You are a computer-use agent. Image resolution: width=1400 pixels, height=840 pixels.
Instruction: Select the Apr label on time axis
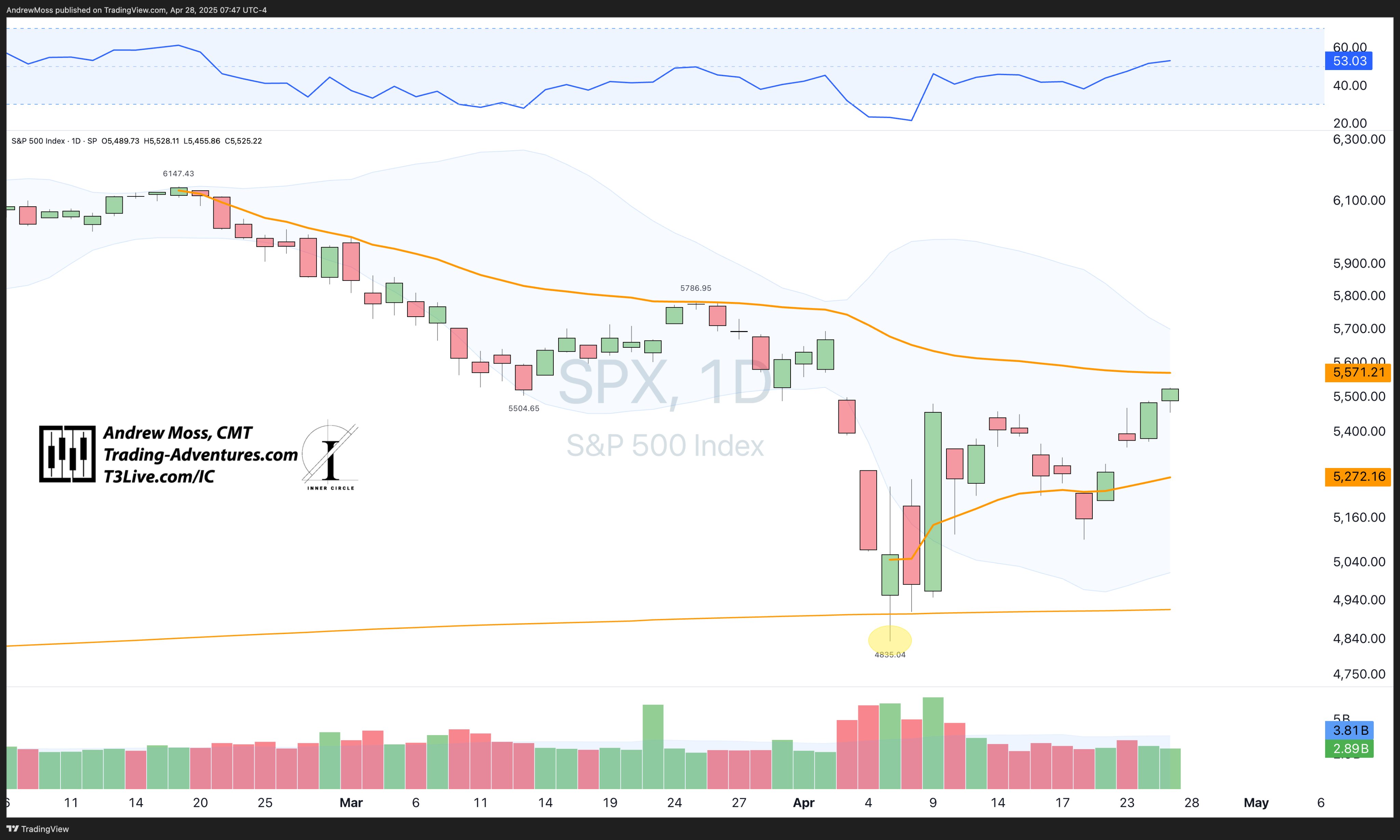pyautogui.click(x=804, y=803)
